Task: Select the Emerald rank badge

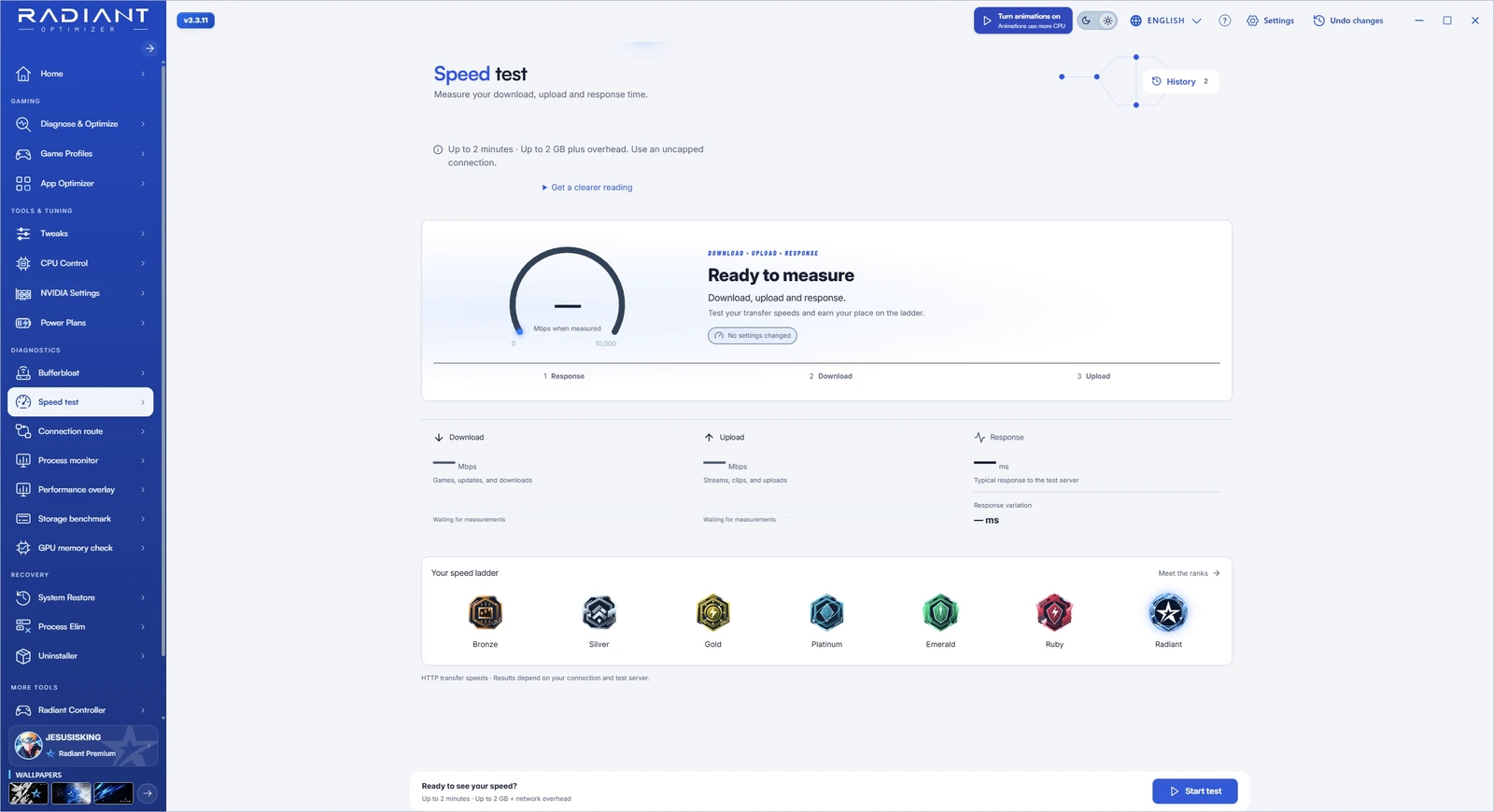Action: click(x=940, y=613)
